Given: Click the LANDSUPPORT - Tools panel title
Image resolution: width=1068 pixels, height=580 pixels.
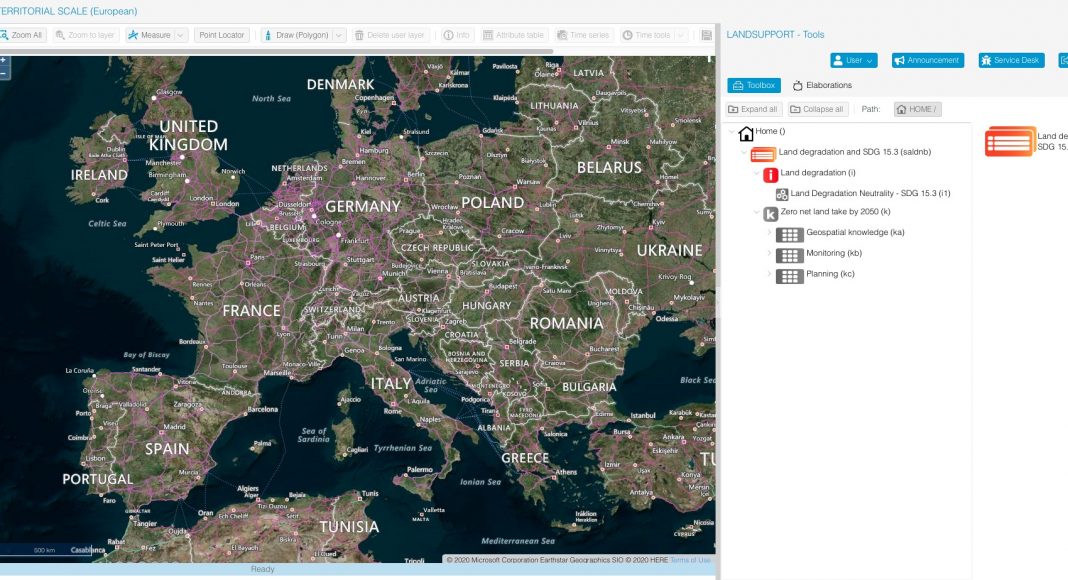Looking at the screenshot, I should [775, 34].
